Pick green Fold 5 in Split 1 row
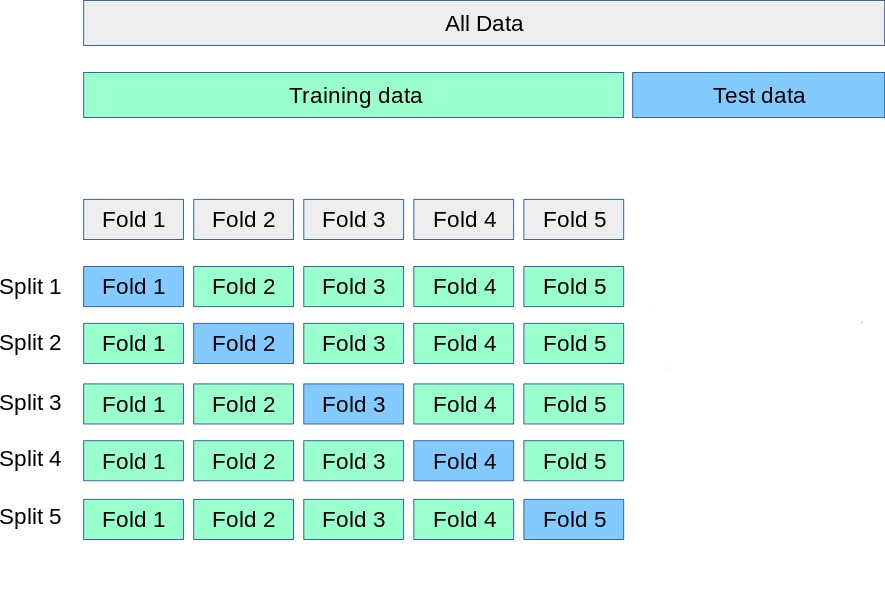 (x=573, y=286)
